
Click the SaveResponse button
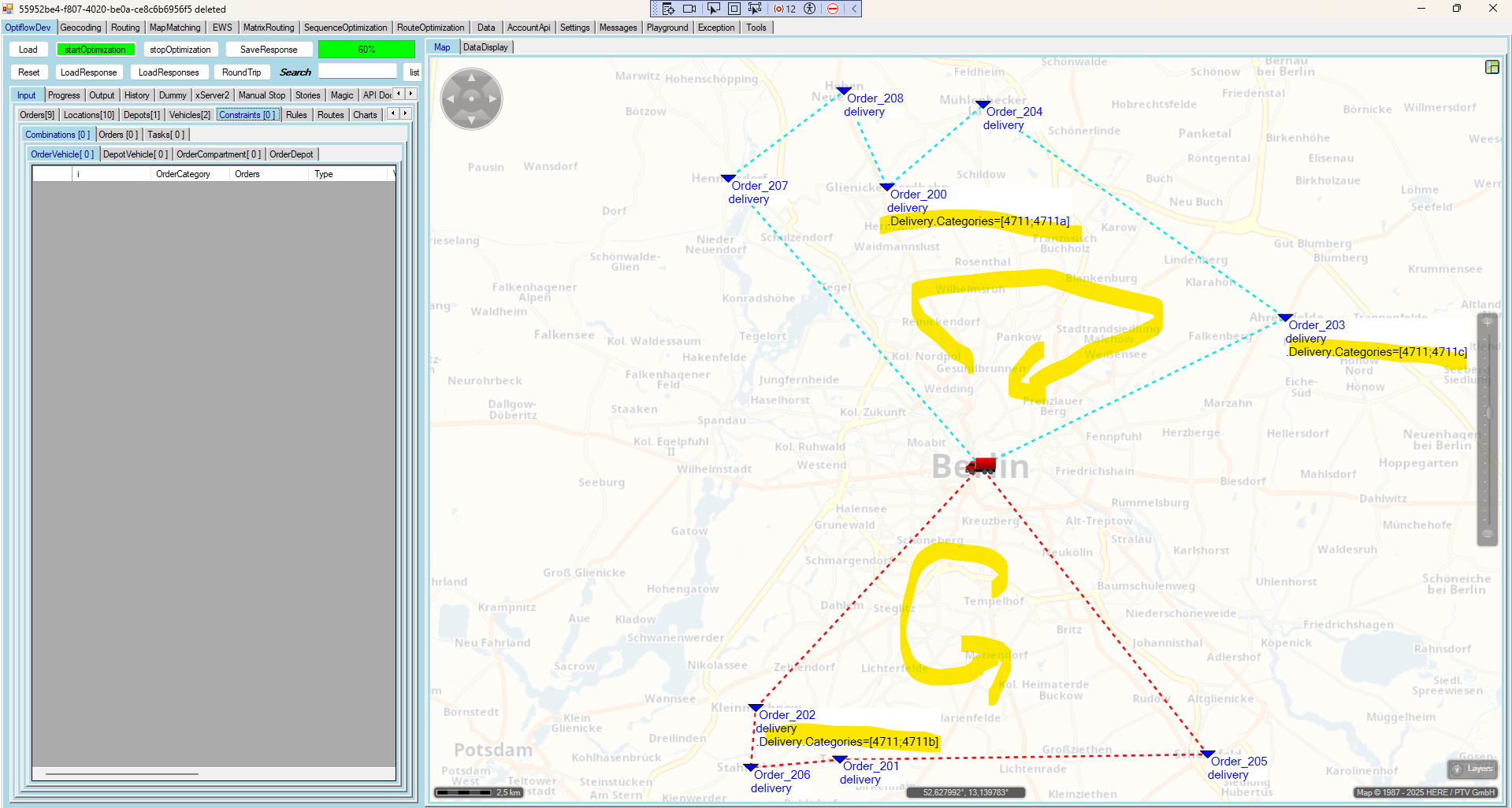[268, 50]
